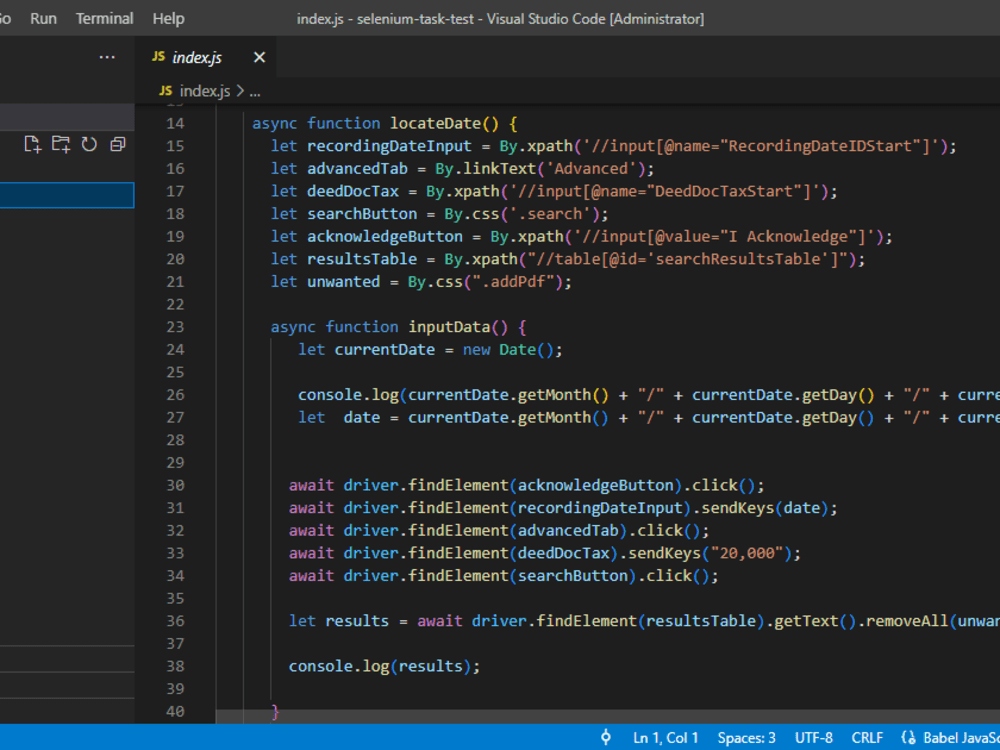Open the More Actions ellipsis above the Explorer
1000x750 pixels.
coord(107,57)
